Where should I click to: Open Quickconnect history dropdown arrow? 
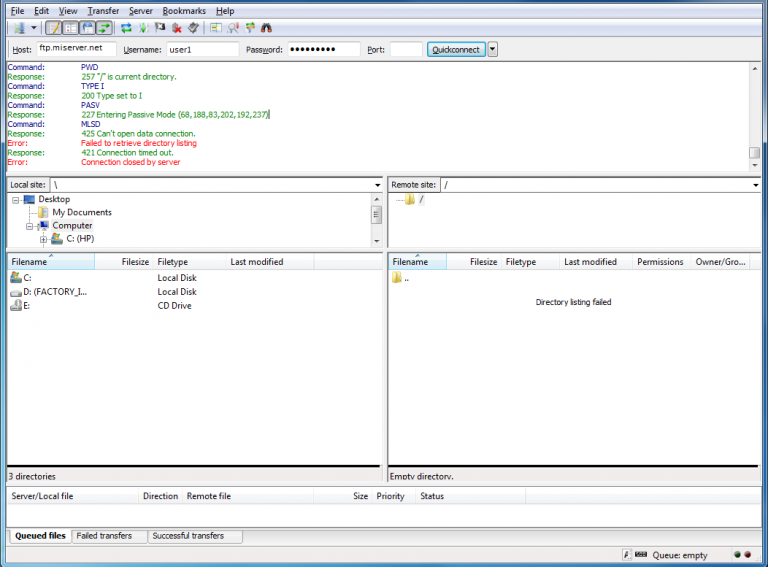[x=493, y=49]
